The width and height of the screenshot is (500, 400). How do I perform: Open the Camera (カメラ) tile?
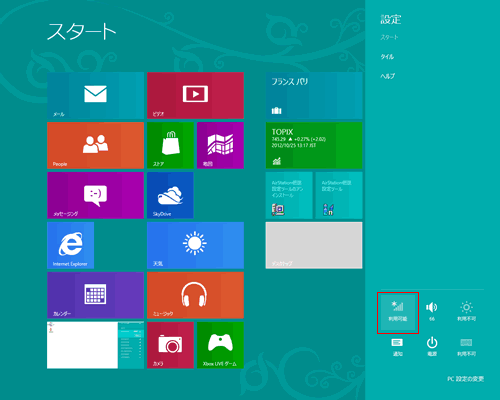170,345
